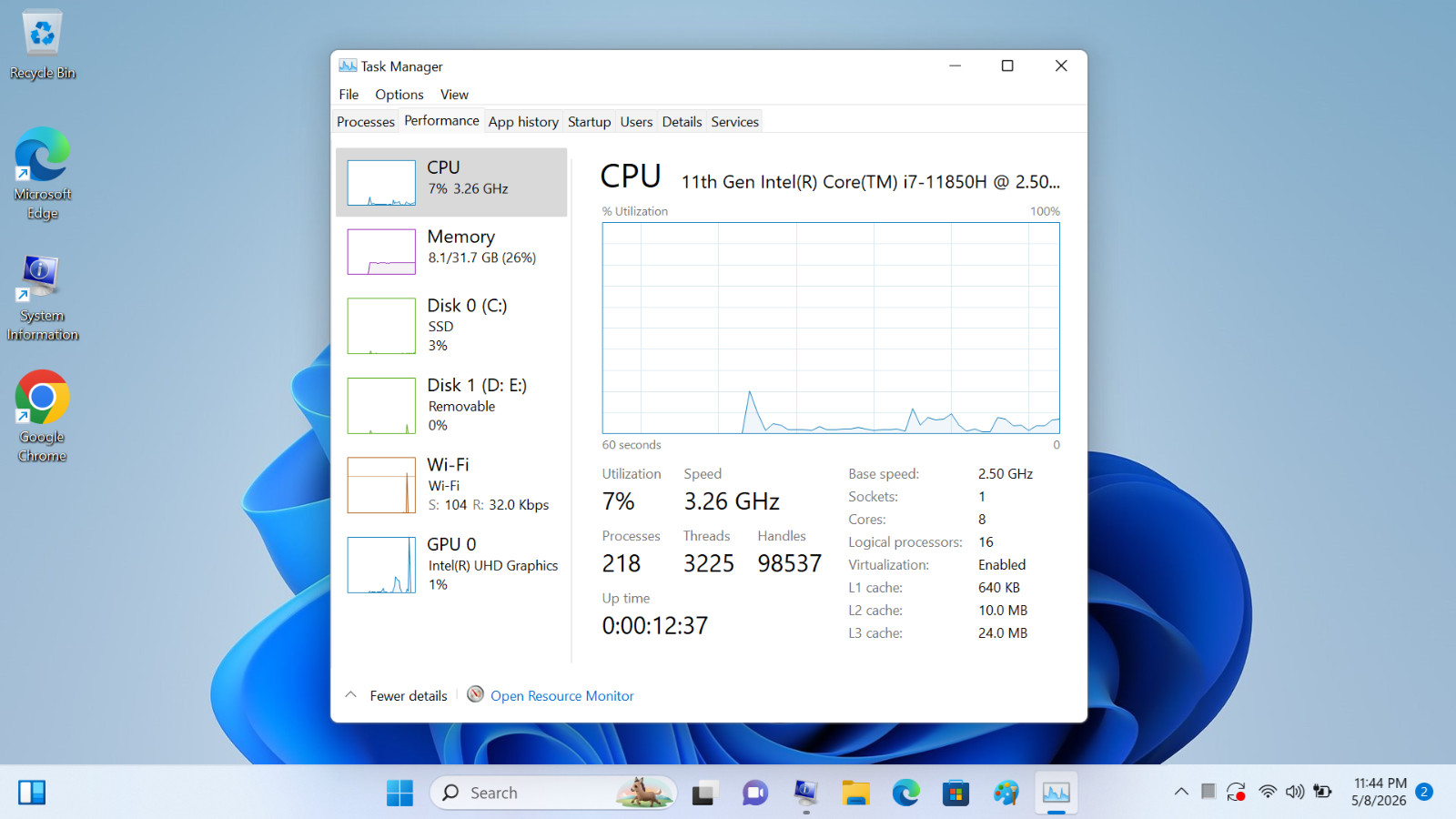Select Disk 0 (C:) performance item
Viewport: 1456px width, 819px height.
tap(451, 326)
